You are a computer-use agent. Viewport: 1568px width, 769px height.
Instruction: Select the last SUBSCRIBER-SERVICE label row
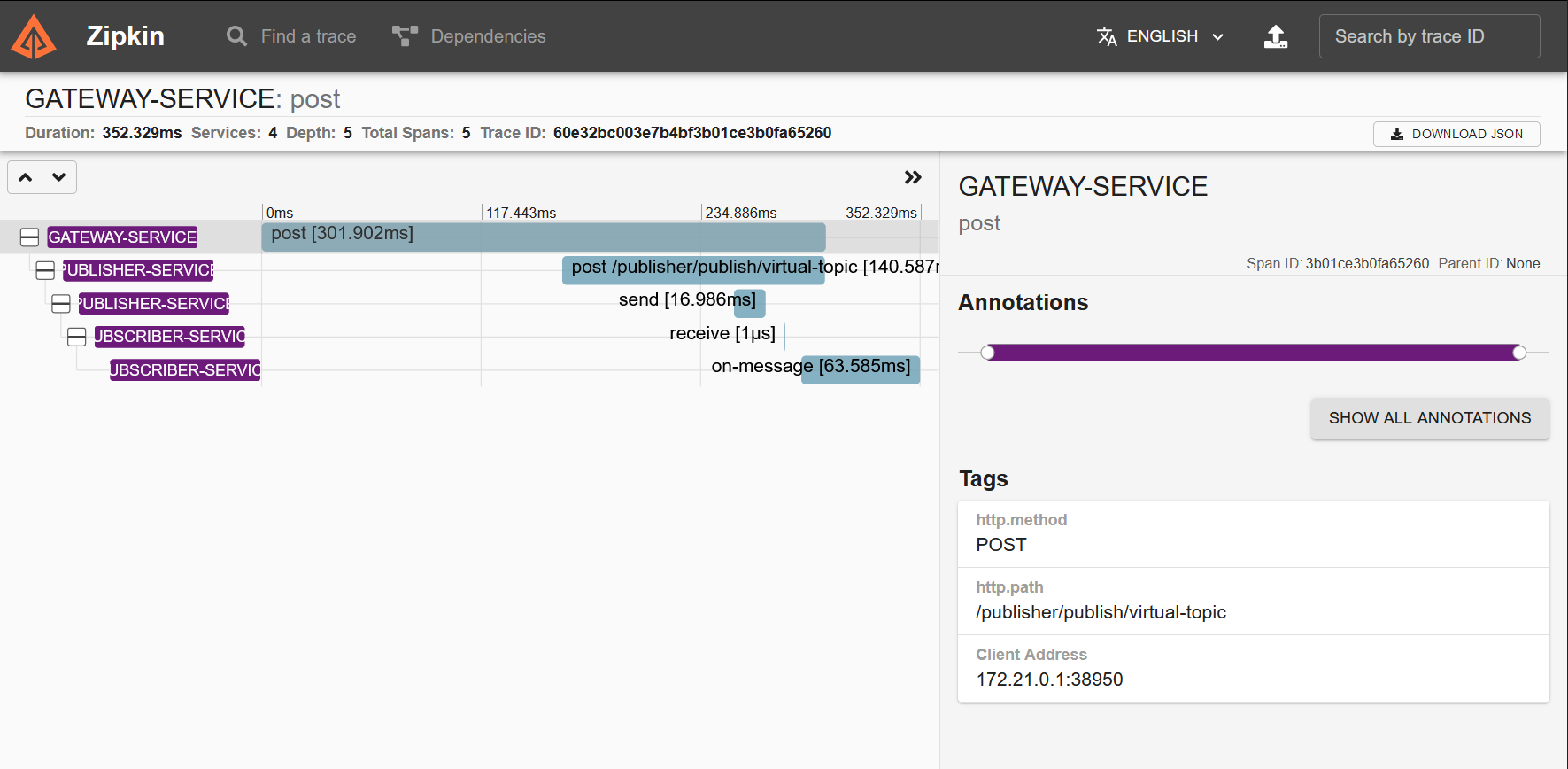[185, 369]
